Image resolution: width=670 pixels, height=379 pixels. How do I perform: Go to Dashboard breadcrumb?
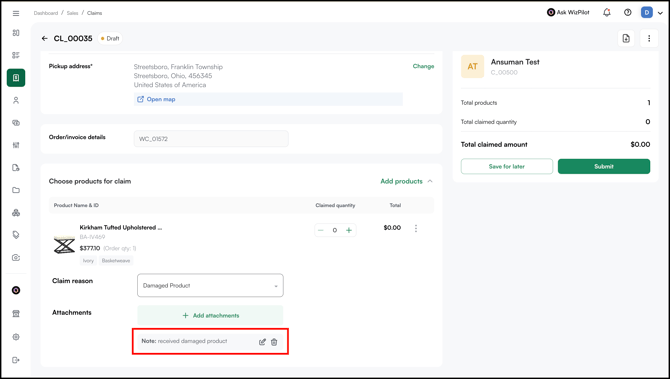coord(46,13)
